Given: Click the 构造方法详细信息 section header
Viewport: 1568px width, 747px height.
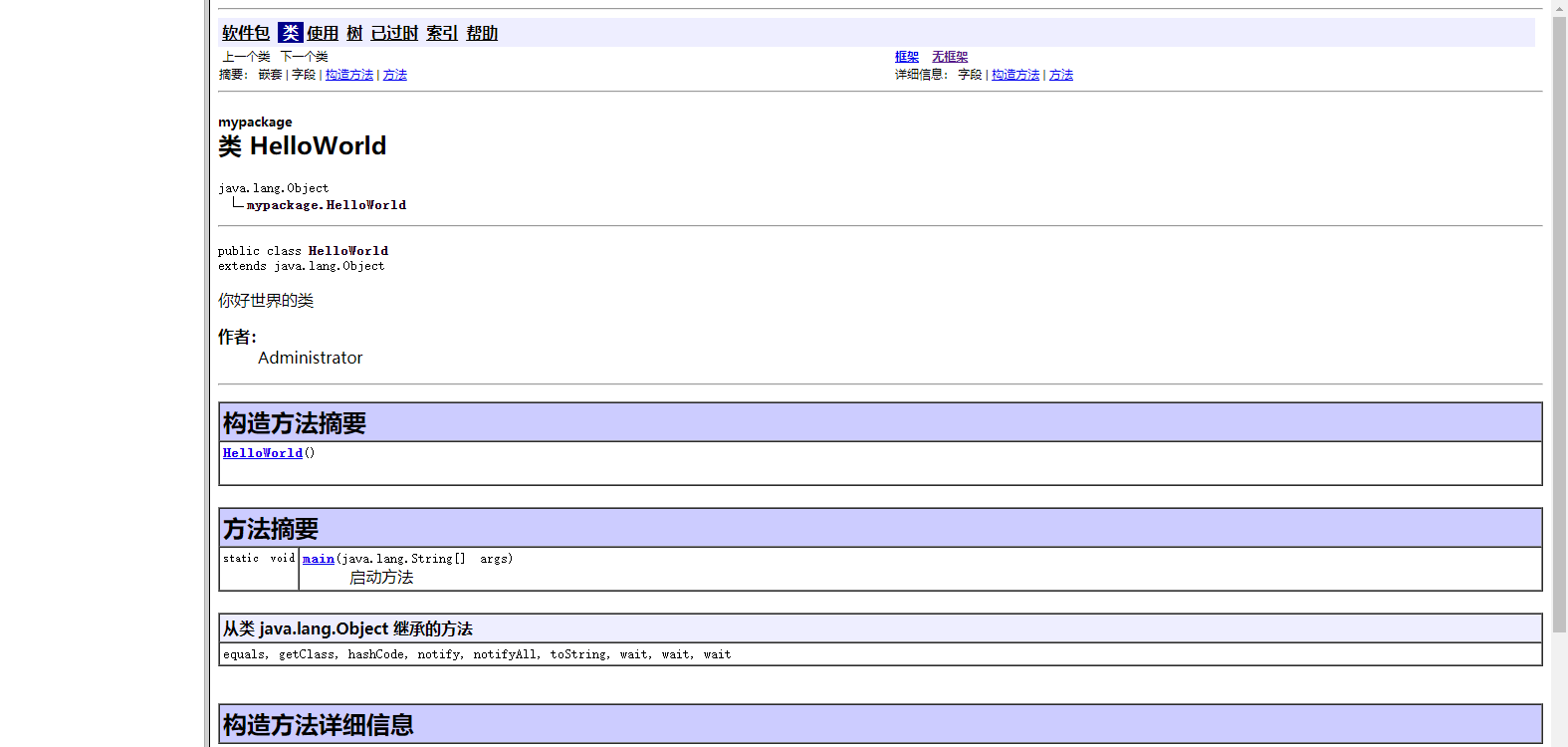Looking at the screenshot, I should (x=880, y=724).
